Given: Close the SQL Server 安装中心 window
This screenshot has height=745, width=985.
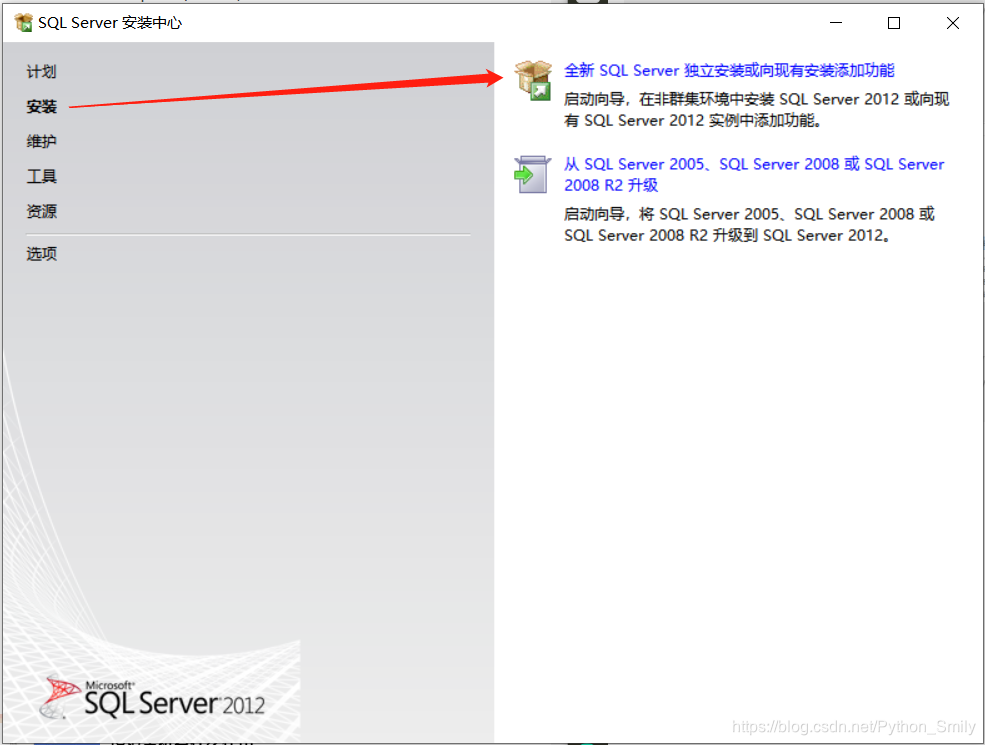Looking at the screenshot, I should 952,23.
